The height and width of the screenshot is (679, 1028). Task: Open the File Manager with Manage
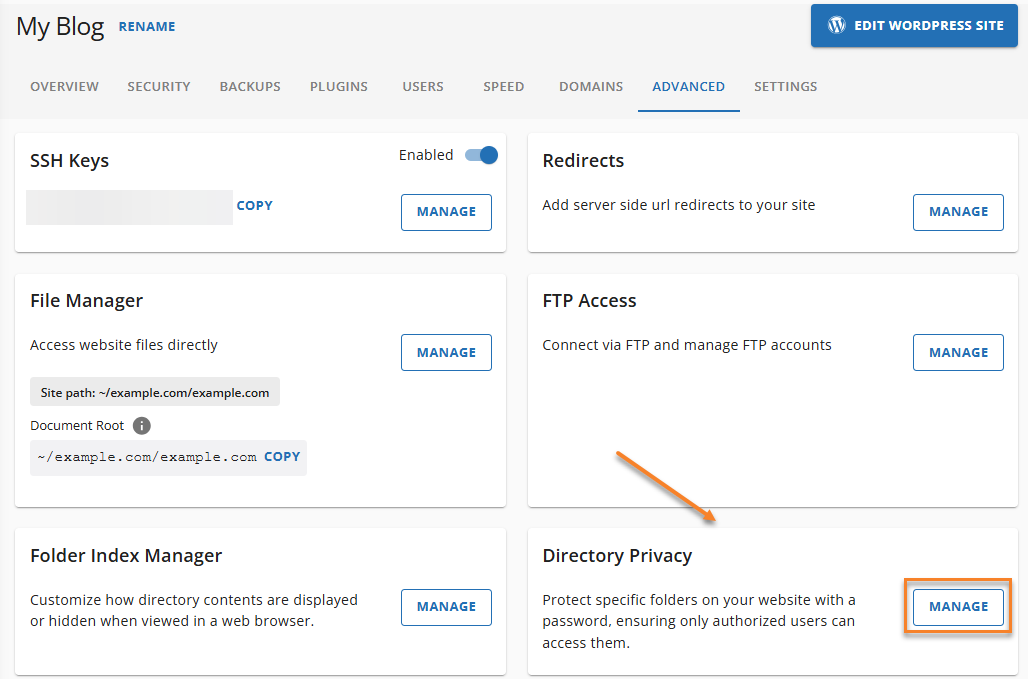point(446,352)
